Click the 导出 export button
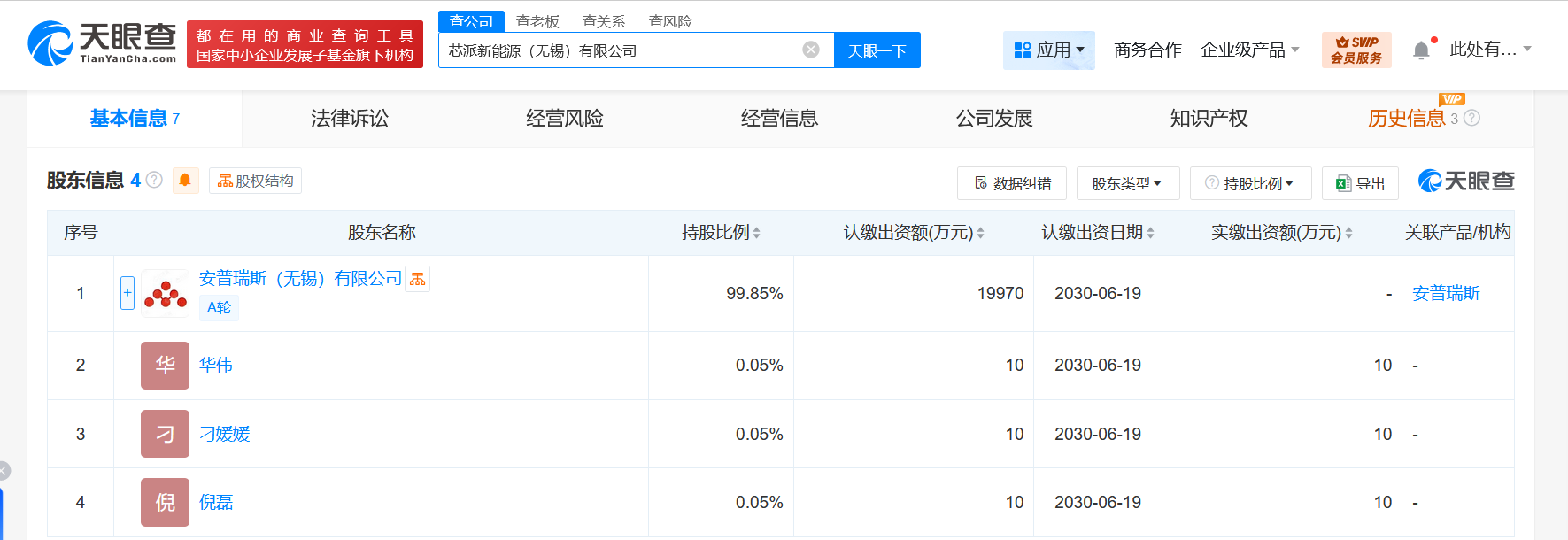This screenshot has width=1568, height=540. (x=1361, y=183)
